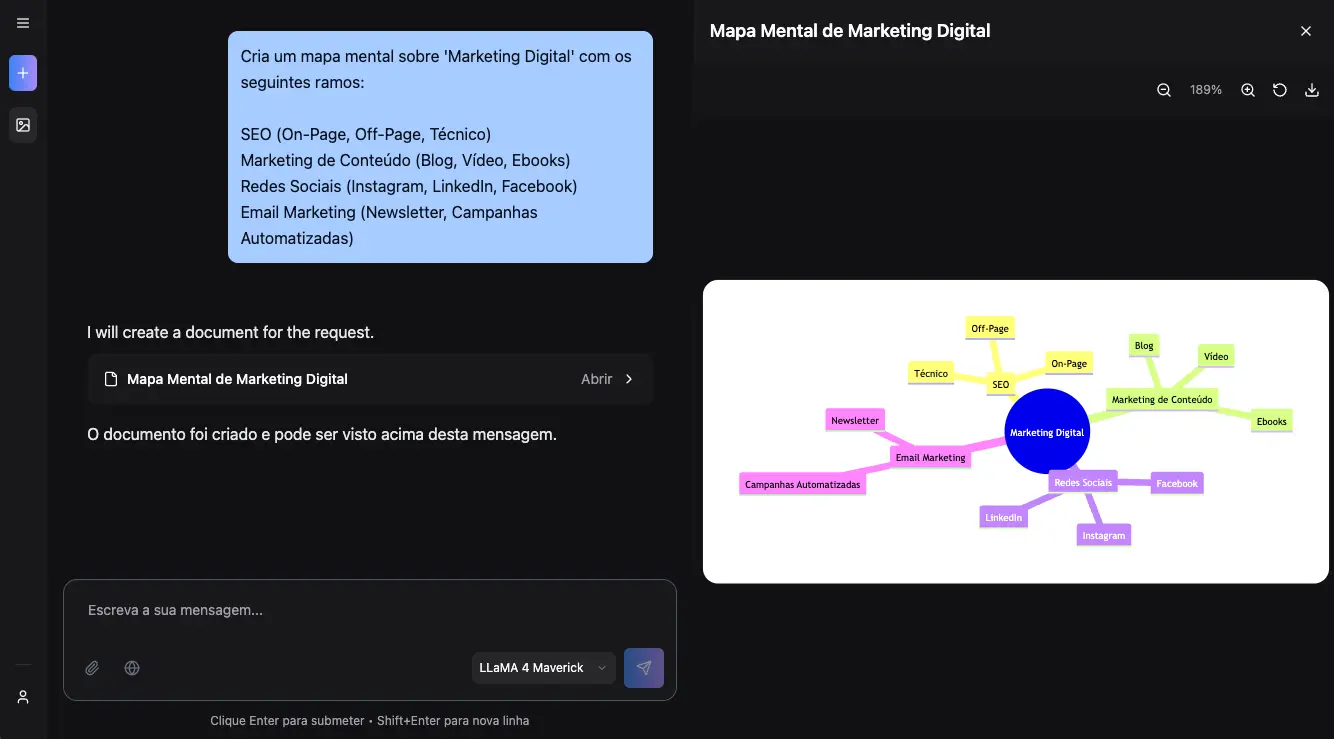Select the Blog node
Image resolution: width=1334 pixels, height=739 pixels.
coord(1144,345)
